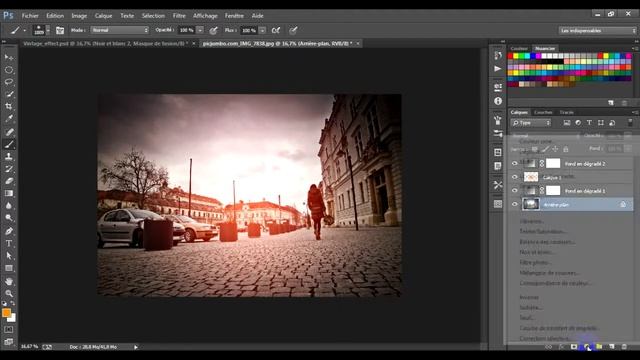Switch to the Couleur panel tab

(519, 48)
